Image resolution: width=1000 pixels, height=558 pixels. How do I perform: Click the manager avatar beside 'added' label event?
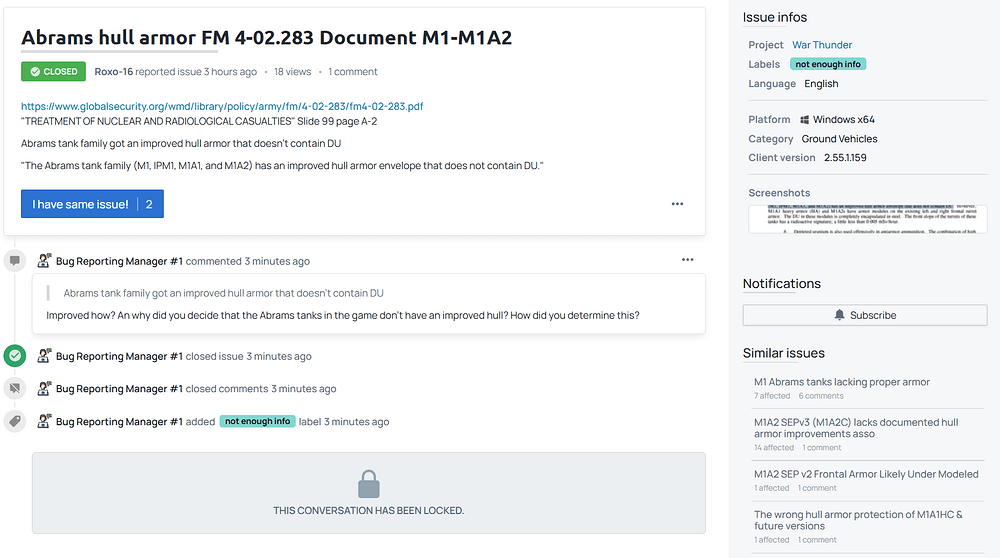point(43,421)
